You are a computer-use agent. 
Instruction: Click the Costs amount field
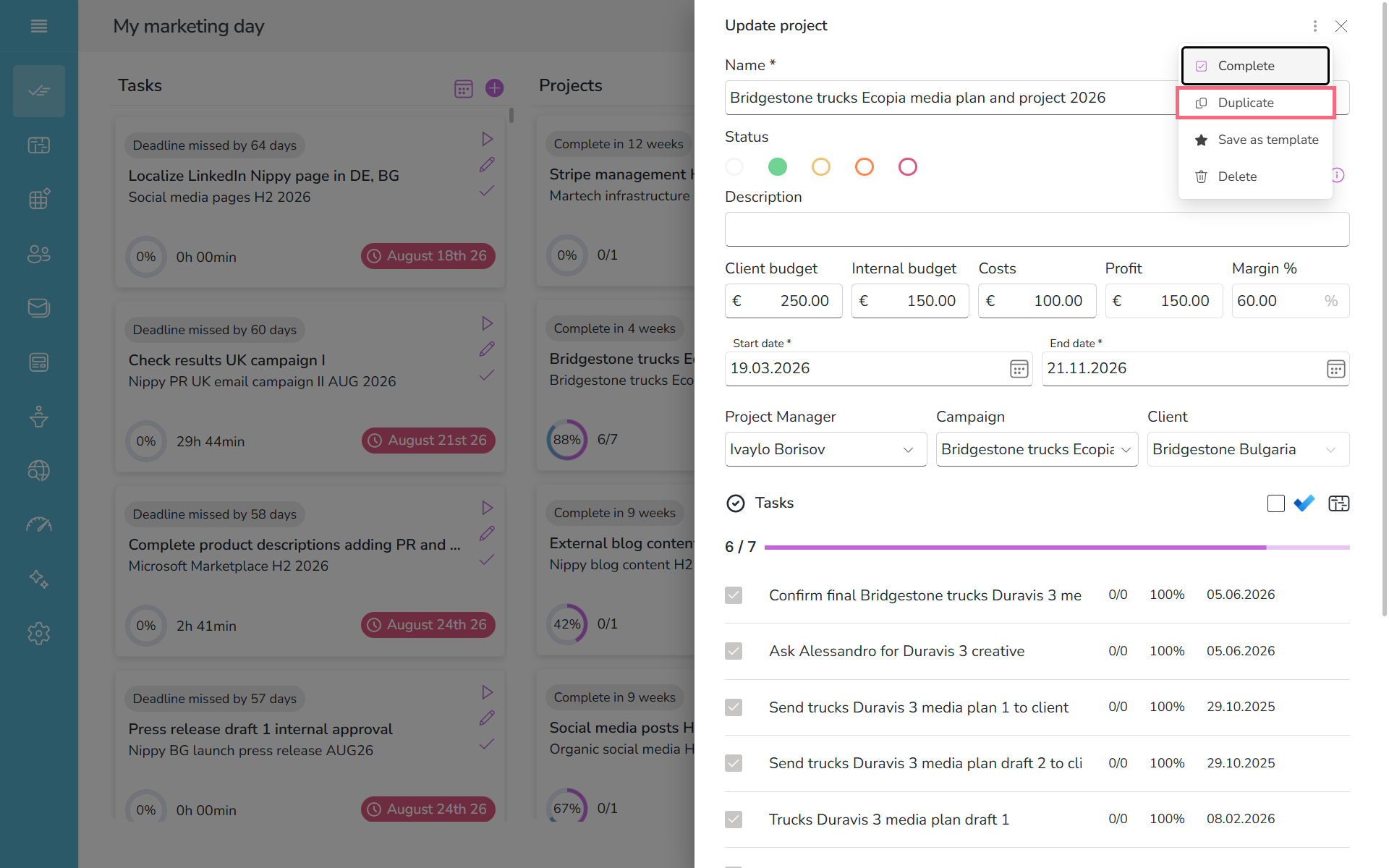click(1037, 301)
